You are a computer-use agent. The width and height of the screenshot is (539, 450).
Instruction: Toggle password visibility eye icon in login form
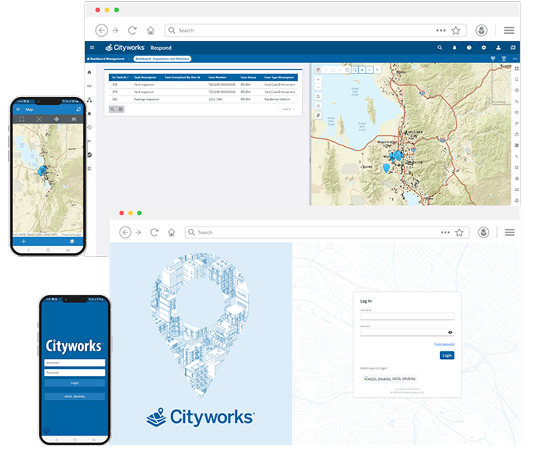click(x=450, y=332)
